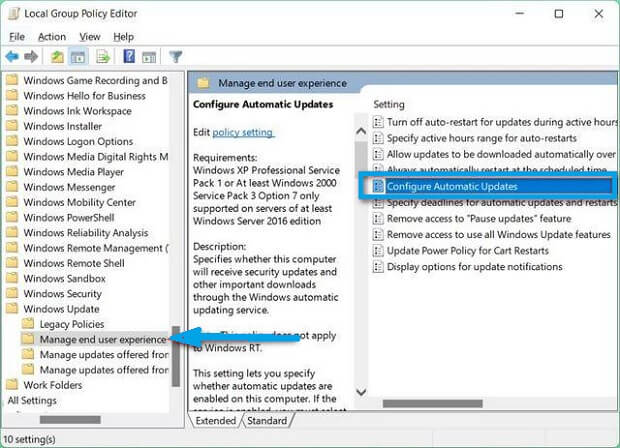Select Windows Installer folder
The height and width of the screenshot is (448, 620).
click(62, 126)
